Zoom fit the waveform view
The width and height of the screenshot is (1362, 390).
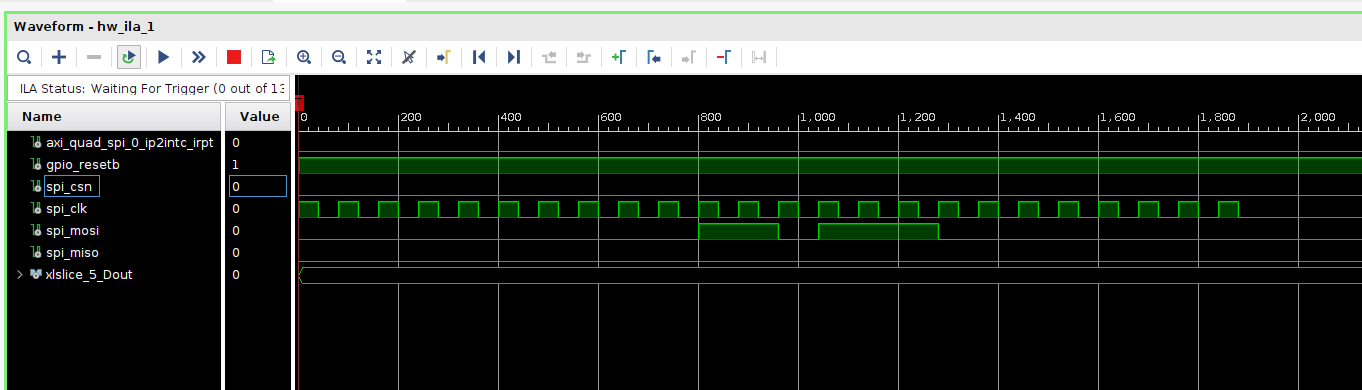click(x=374, y=57)
